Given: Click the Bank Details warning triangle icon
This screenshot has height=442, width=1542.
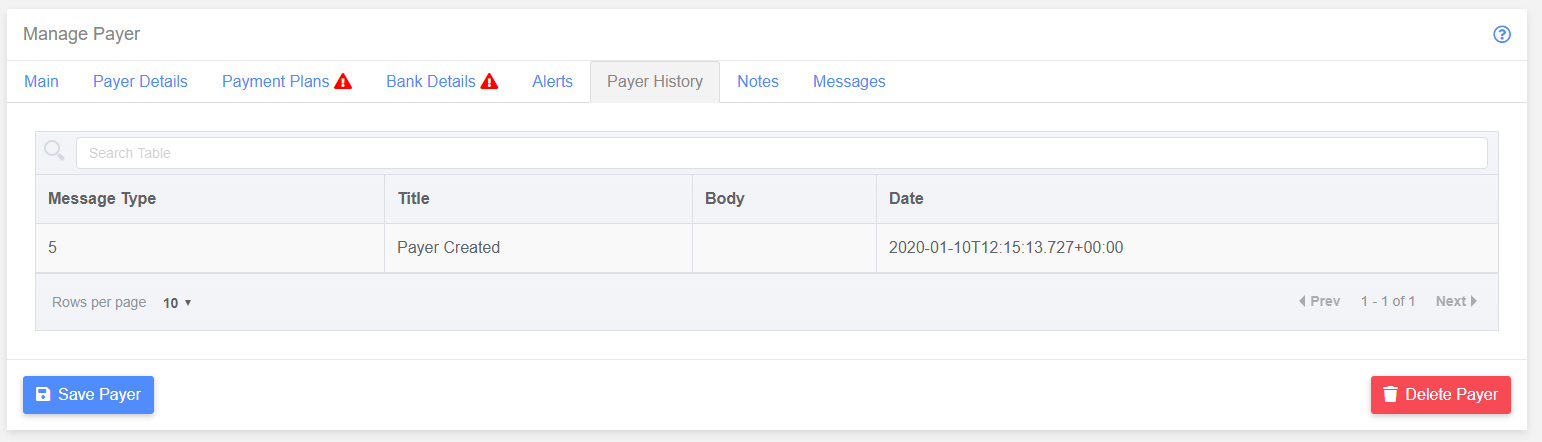Looking at the screenshot, I should (489, 82).
